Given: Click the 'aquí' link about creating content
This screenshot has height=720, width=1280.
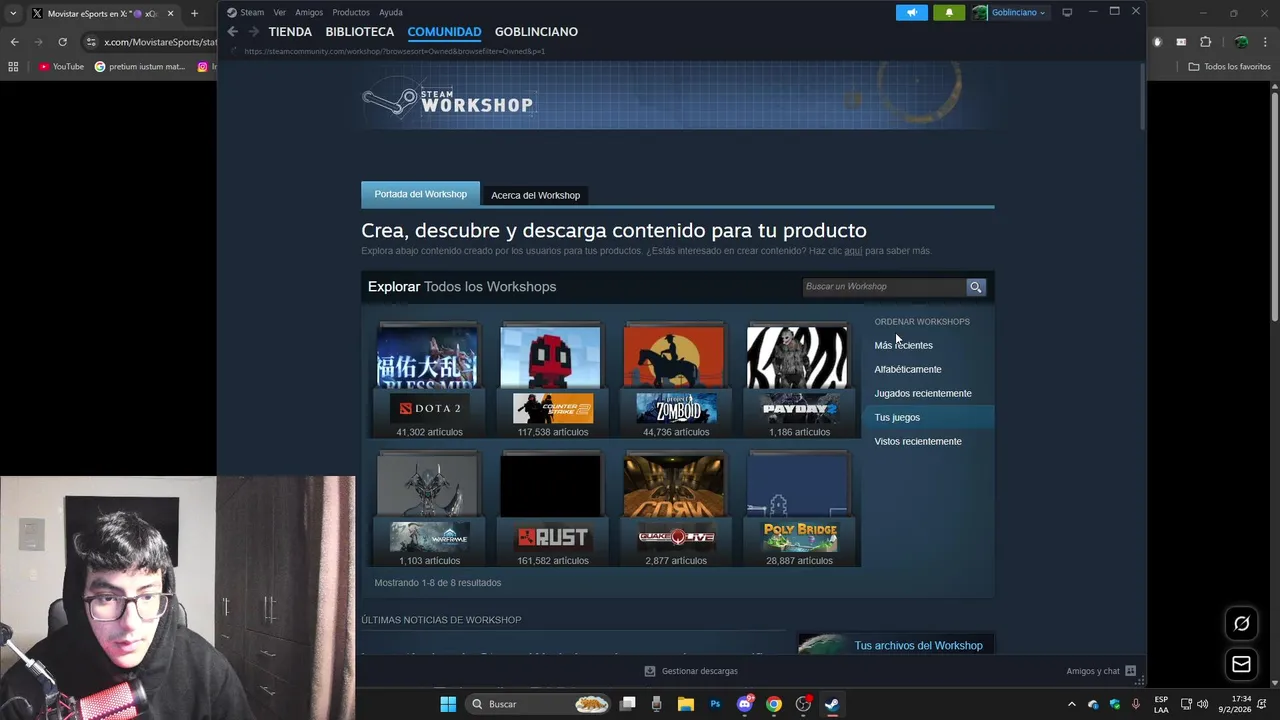Looking at the screenshot, I should pyautogui.click(x=853, y=251).
